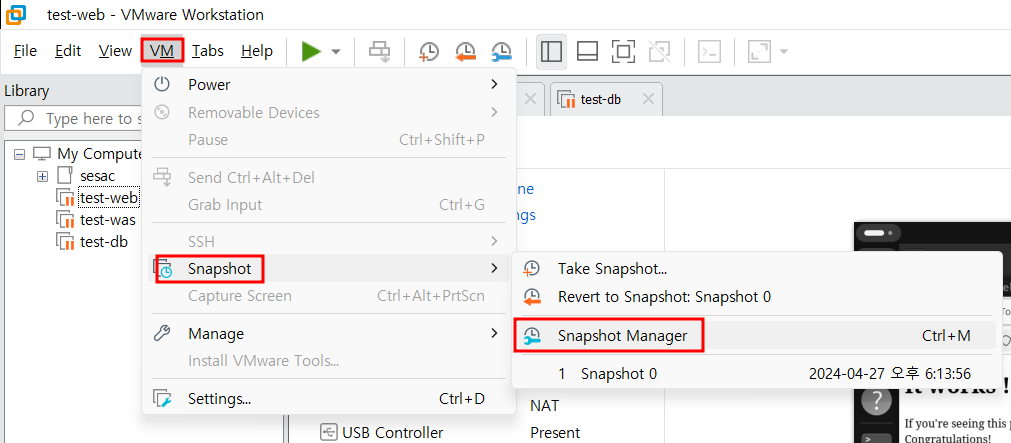Click the Snapshot Manager toolbar icon
The height and width of the screenshot is (443, 1011).
(502, 52)
